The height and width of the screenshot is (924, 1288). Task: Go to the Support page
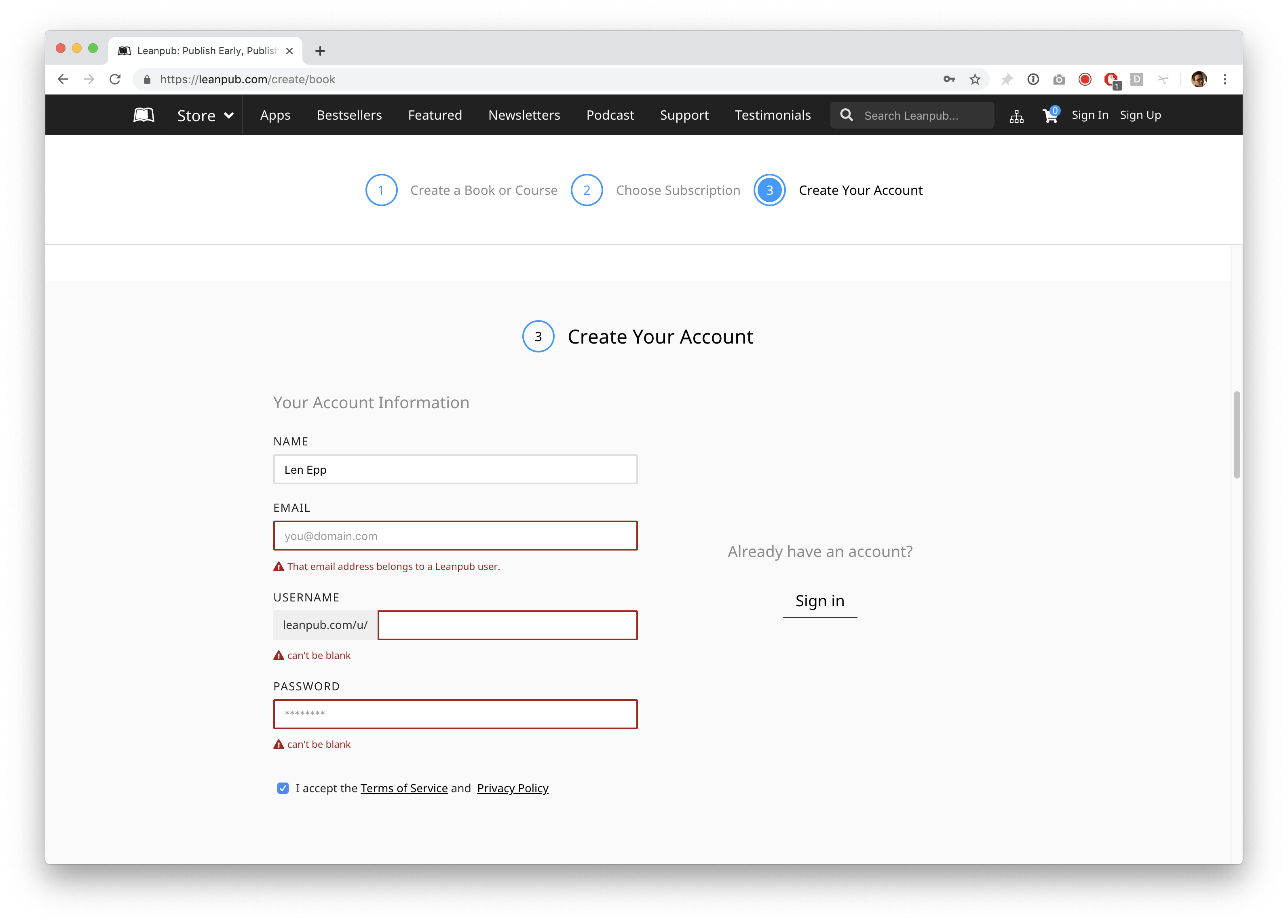point(684,115)
